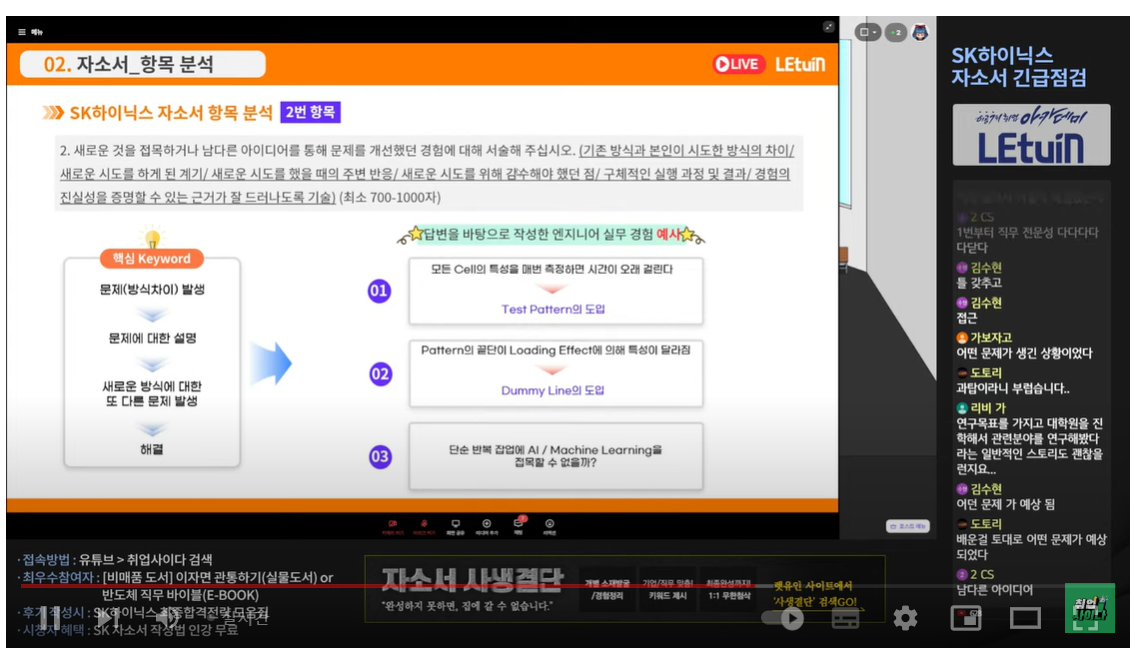Switch to miniplayer mode
This screenshot has height=651, width=1135.
point(966,618)
